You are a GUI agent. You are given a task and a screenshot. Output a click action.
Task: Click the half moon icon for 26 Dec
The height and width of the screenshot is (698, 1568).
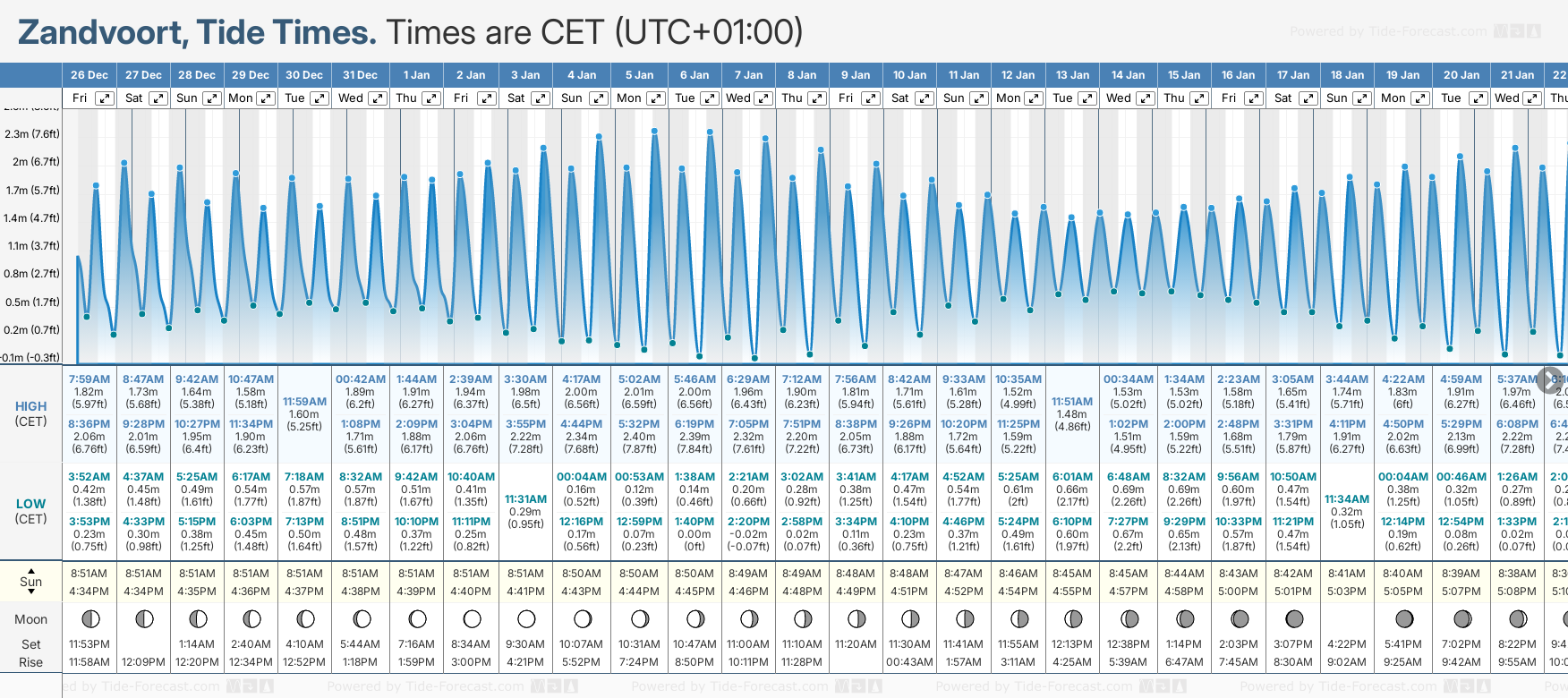pos(89,618)
